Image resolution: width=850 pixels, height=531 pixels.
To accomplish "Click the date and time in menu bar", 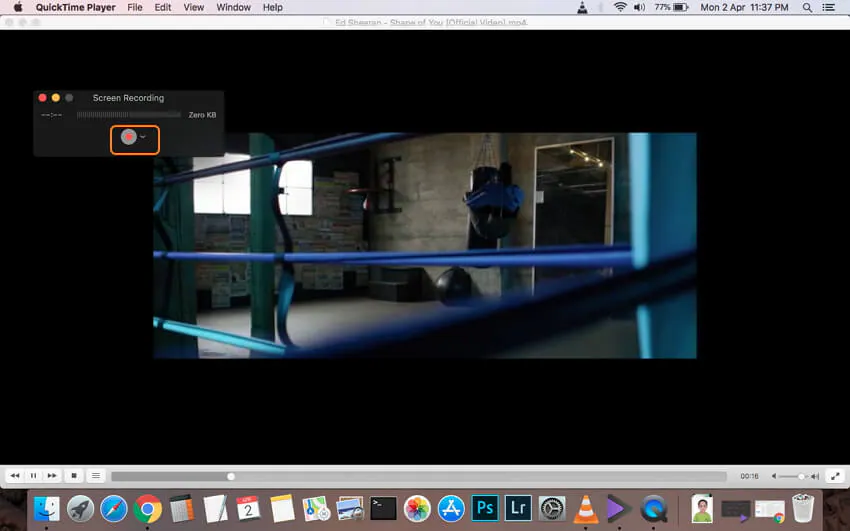I will click(744, 8).
